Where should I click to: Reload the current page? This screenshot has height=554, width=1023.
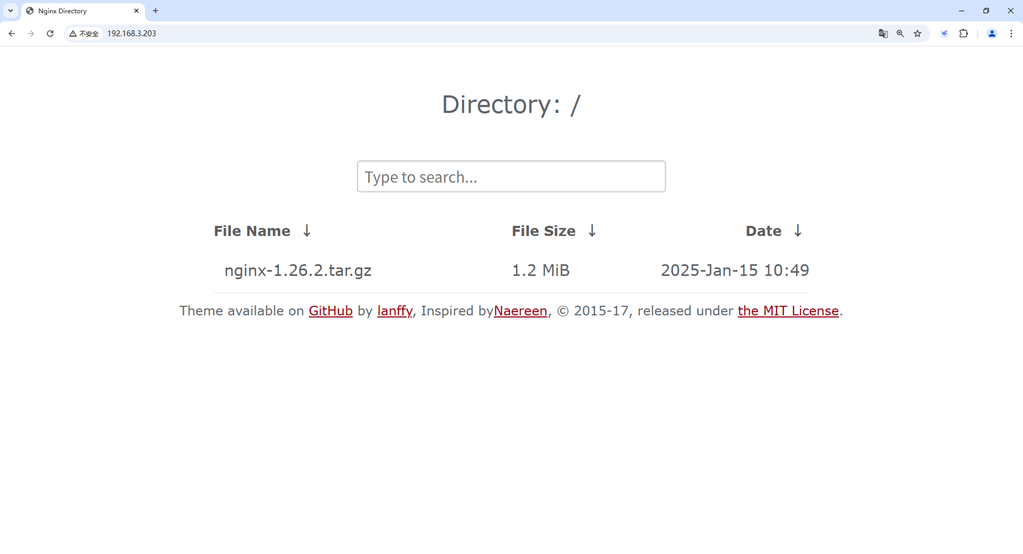[x=50, y=33]
